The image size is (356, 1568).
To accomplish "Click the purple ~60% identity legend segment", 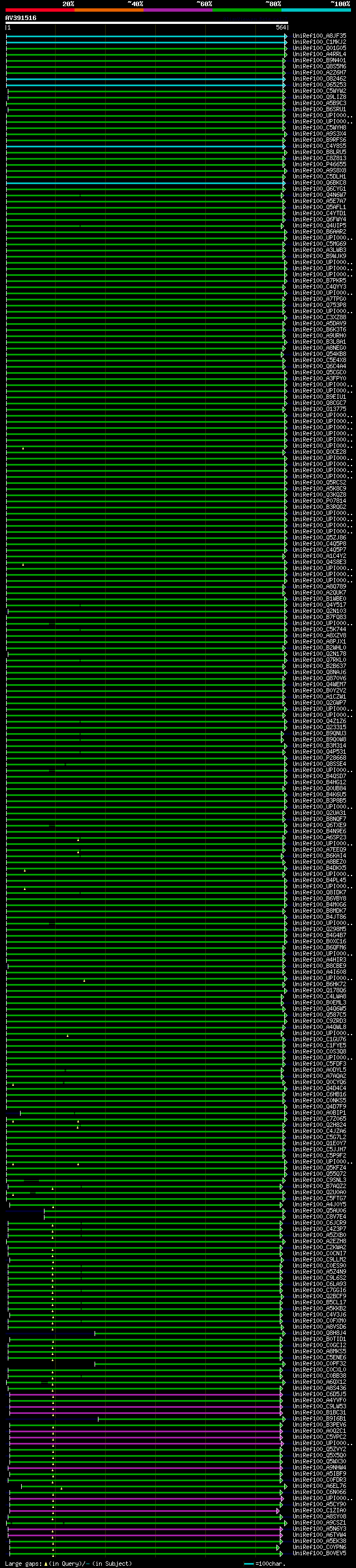I will click(x=179, y=10).
